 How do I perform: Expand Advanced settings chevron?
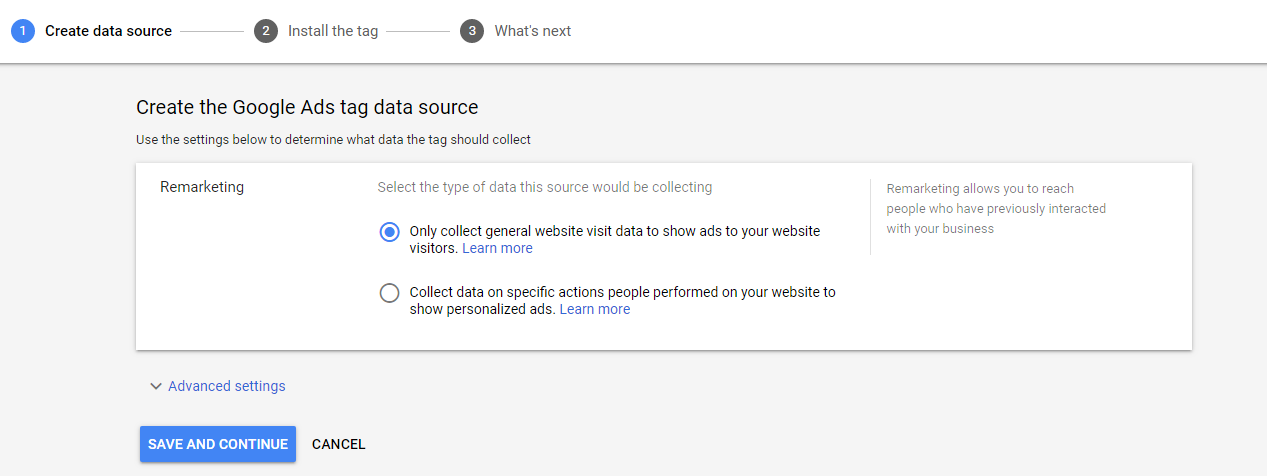click(156, 386)
